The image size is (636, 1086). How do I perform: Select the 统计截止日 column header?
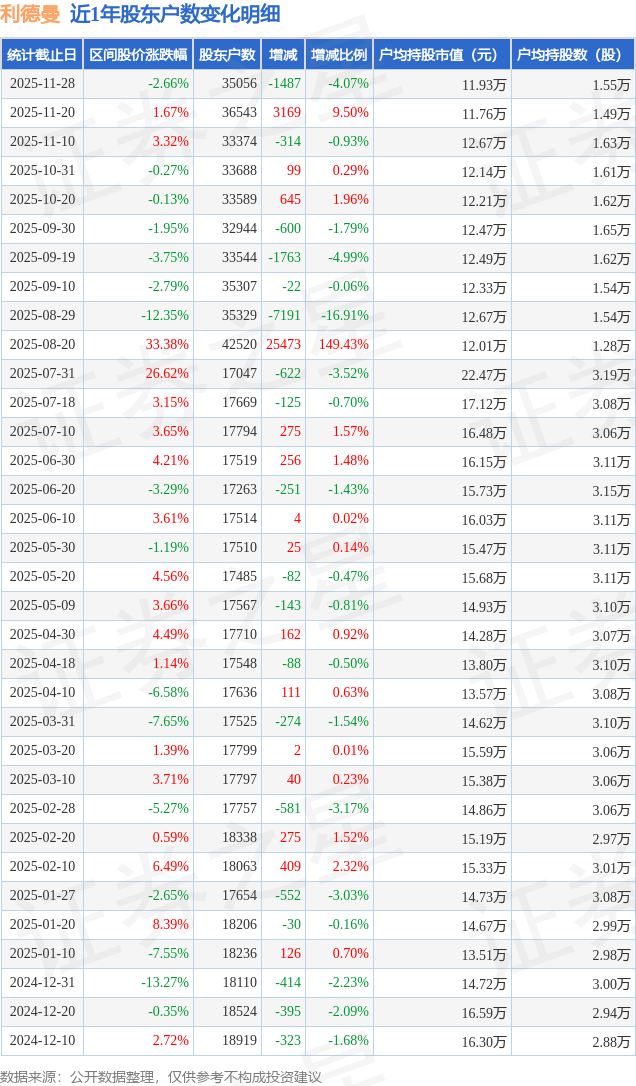(41, 55)
